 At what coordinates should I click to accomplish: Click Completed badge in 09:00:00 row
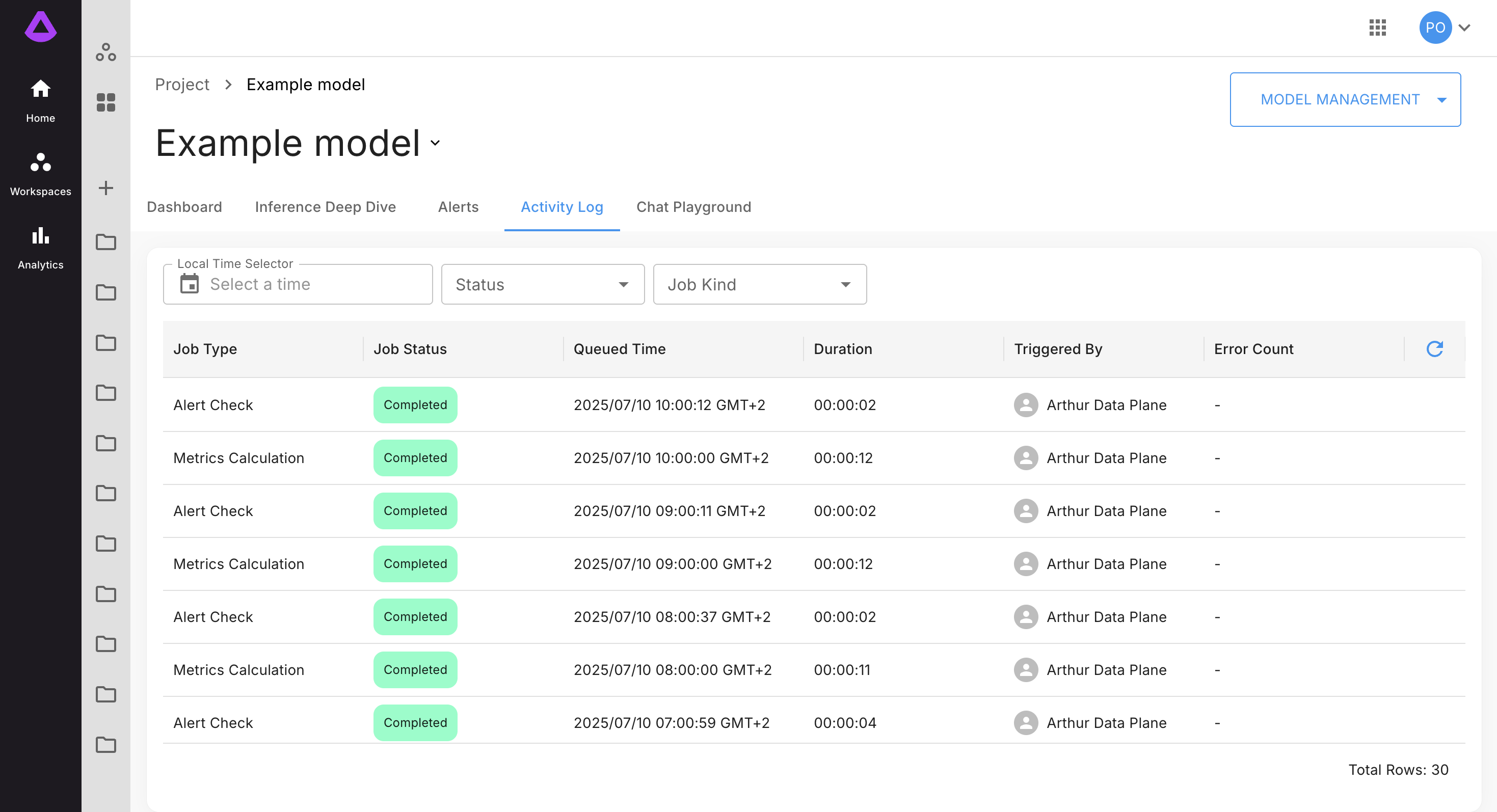click(x=415, y=563)
